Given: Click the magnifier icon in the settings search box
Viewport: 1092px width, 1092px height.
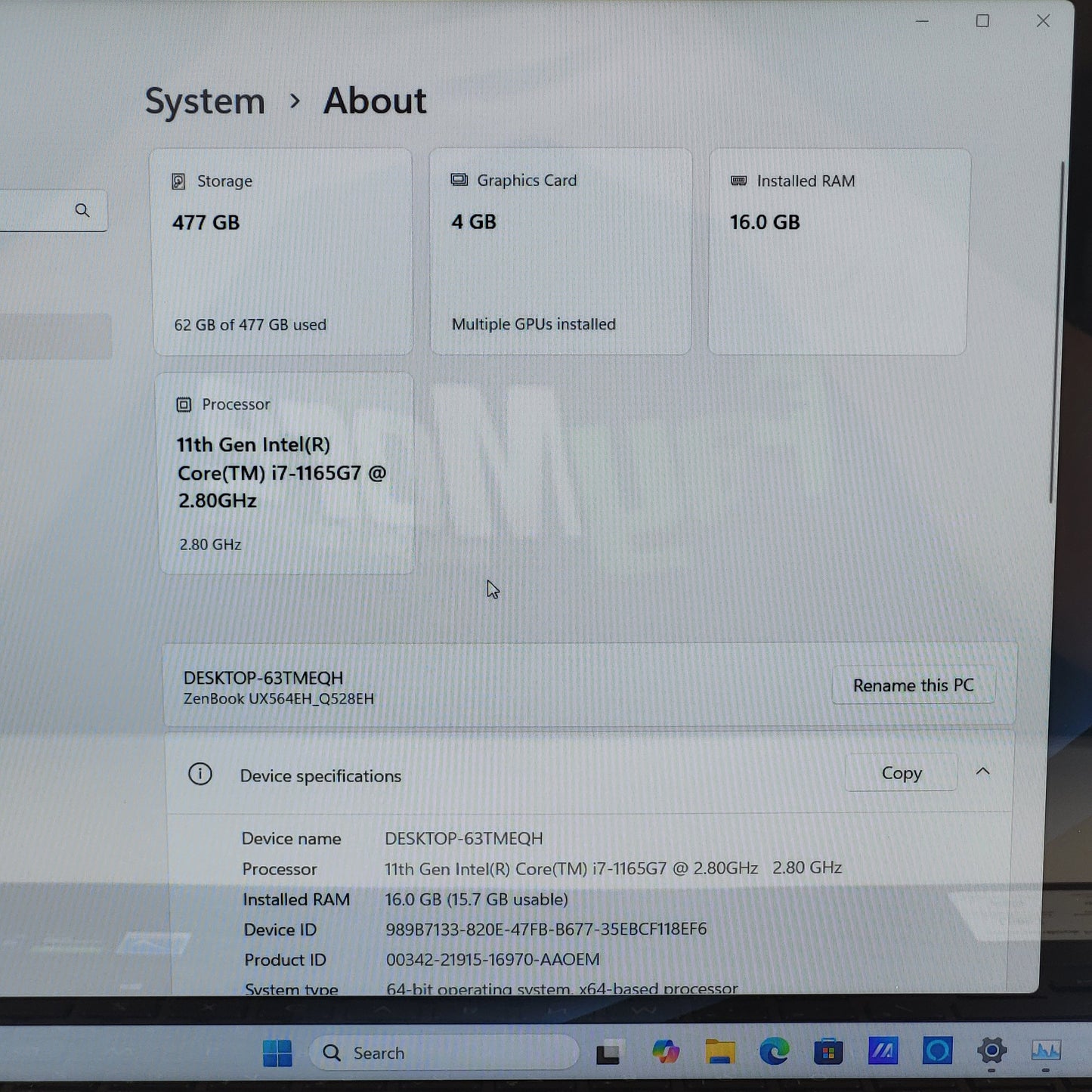Looking at the screenshot, I should pyautogui.click(x=82, y=211).
